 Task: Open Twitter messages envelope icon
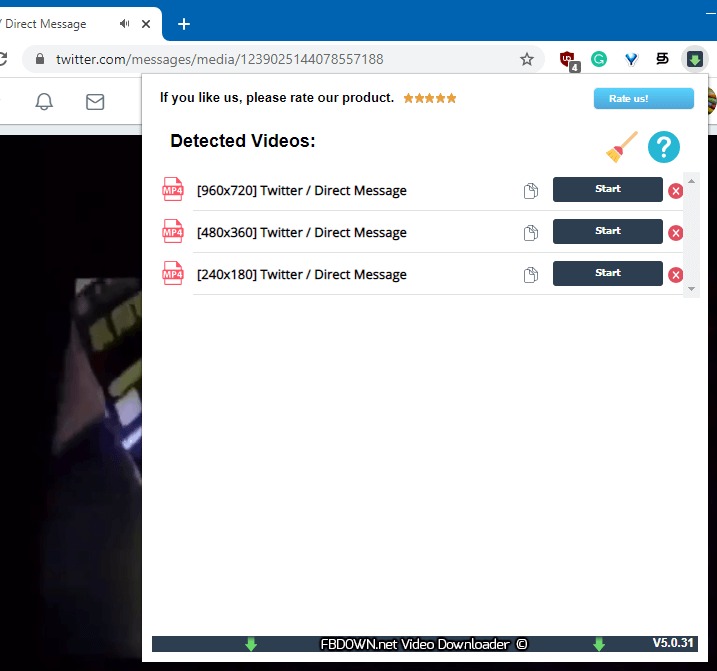[x=95, y=102]
